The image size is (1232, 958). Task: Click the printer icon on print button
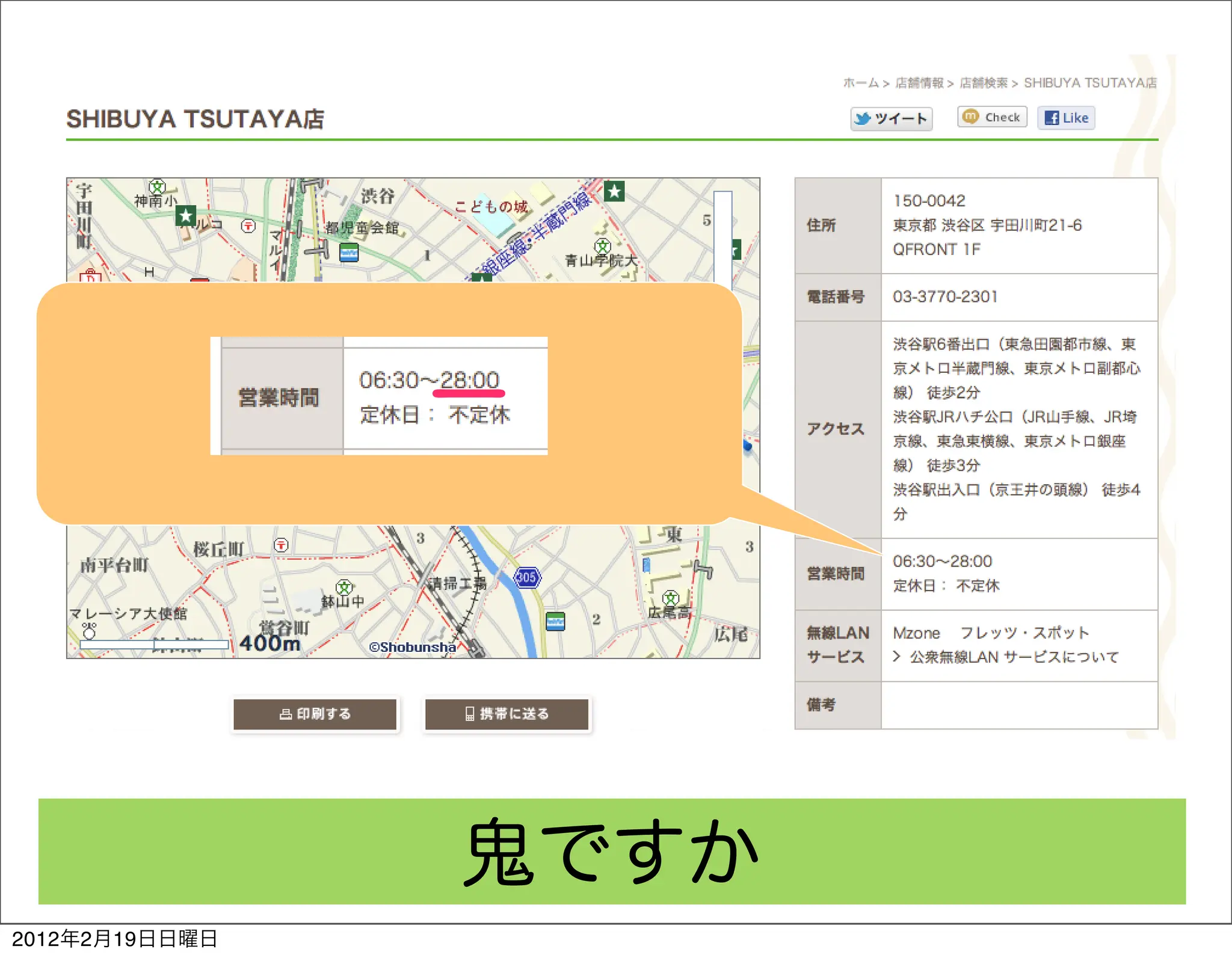(286, 714)
